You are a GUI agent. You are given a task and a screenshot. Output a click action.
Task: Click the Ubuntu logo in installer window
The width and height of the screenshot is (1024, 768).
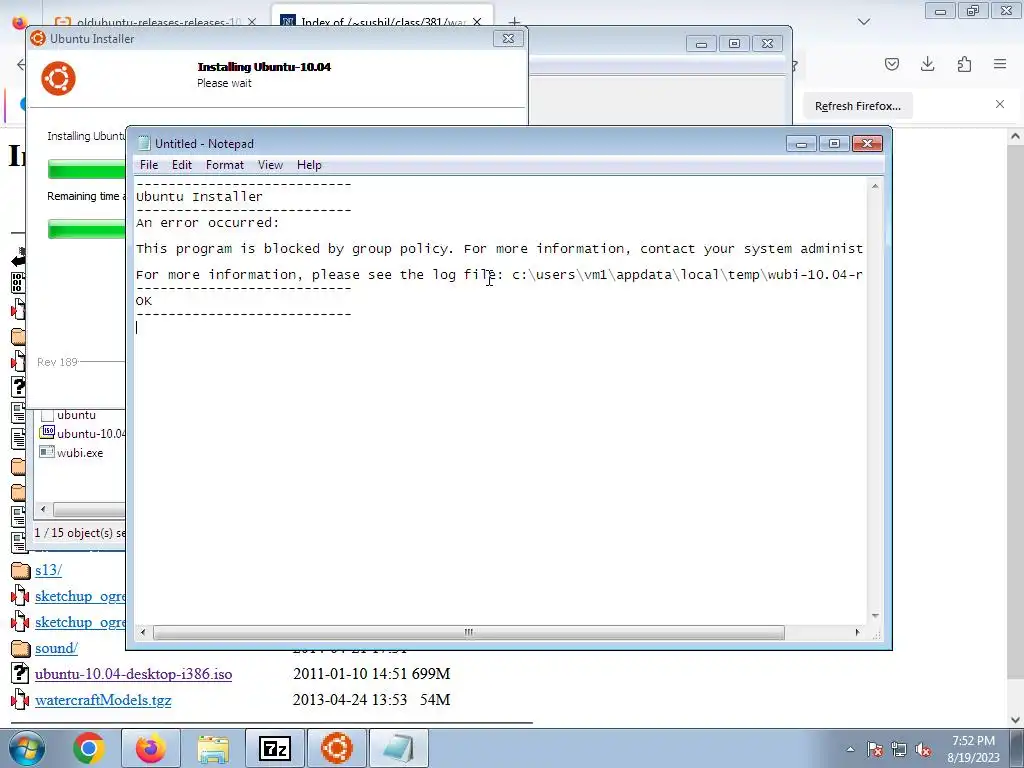(x=58, y=78)
